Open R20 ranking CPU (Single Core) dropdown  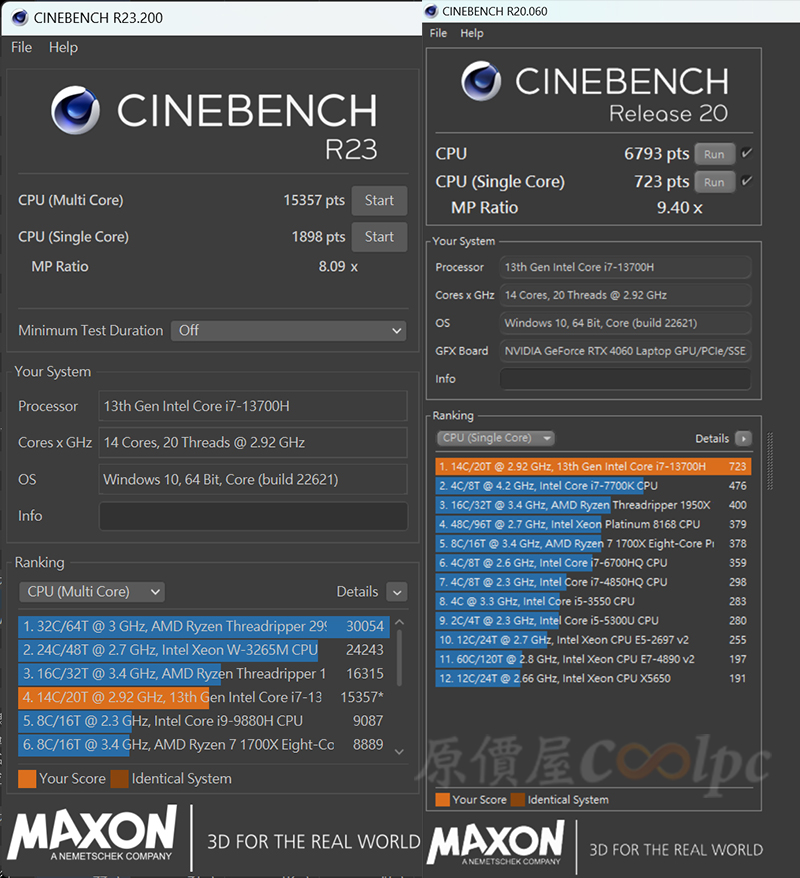[x=495, y=438]
